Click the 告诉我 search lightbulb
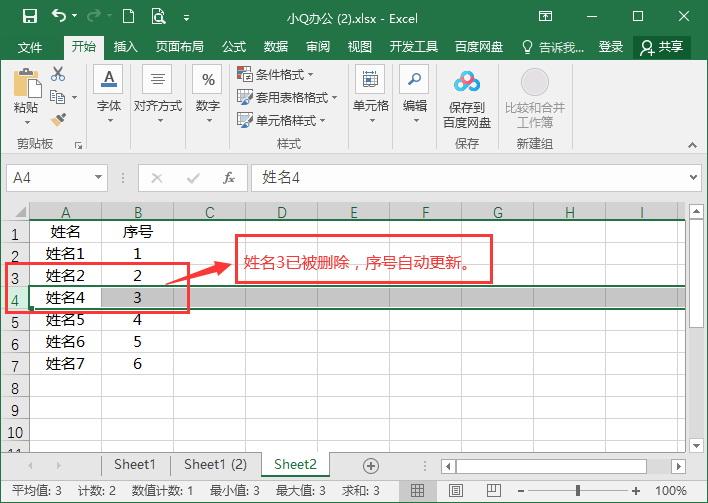The width and height of the screenshot is (708, 503). pos(527,47)
